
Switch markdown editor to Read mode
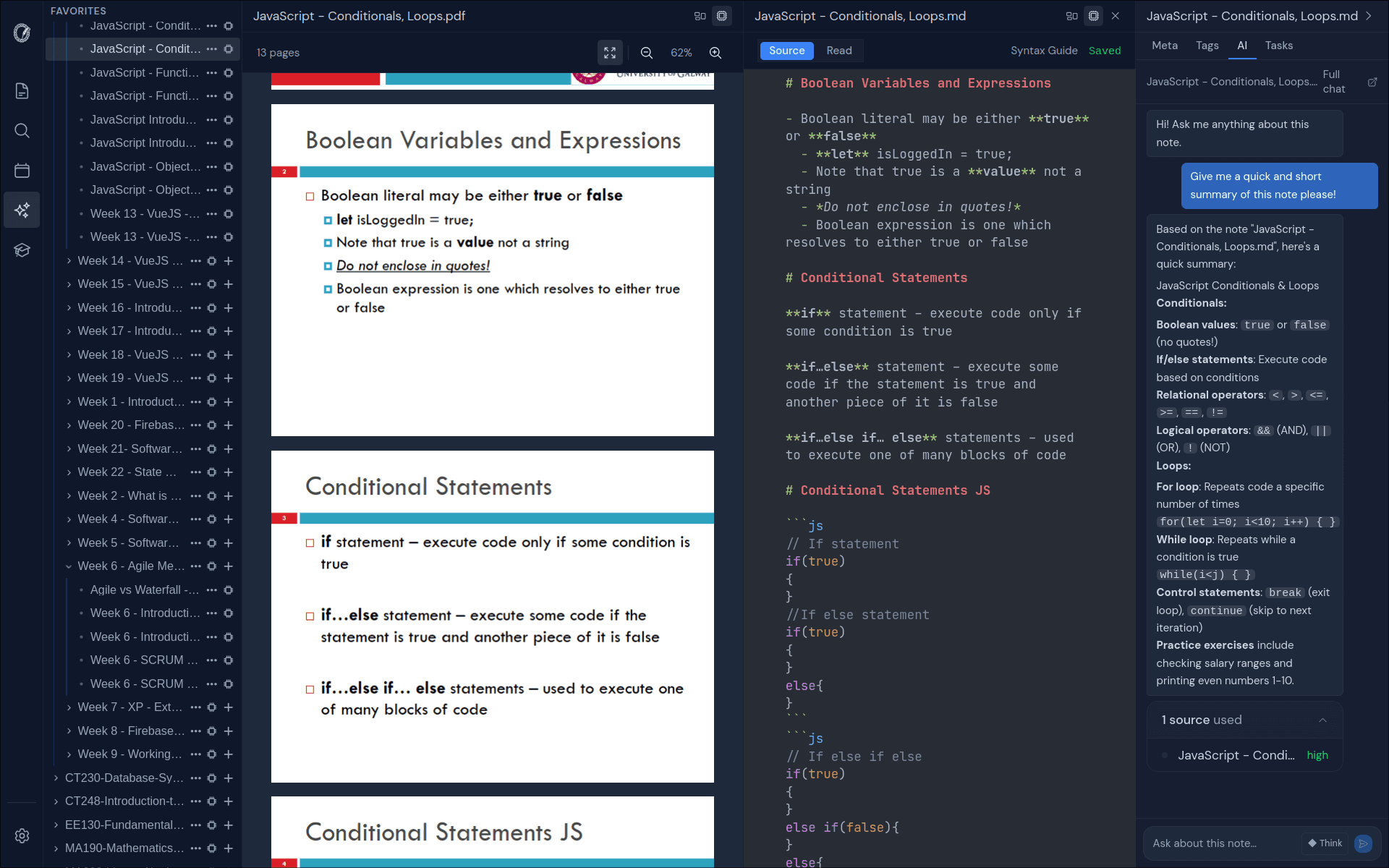pyautogui.click(x=838, y=51)
